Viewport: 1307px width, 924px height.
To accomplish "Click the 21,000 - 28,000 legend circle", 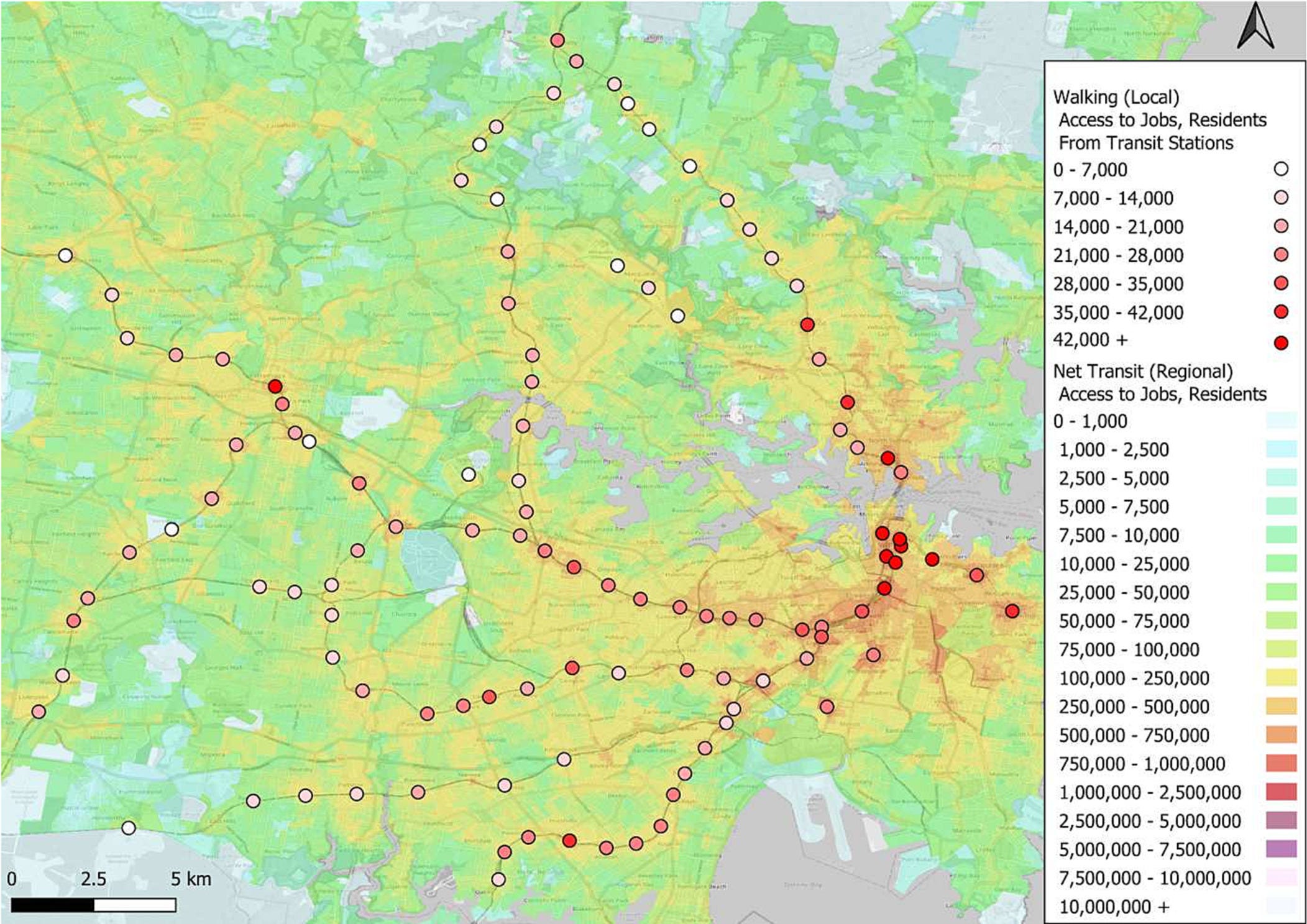I will 1280,255.
